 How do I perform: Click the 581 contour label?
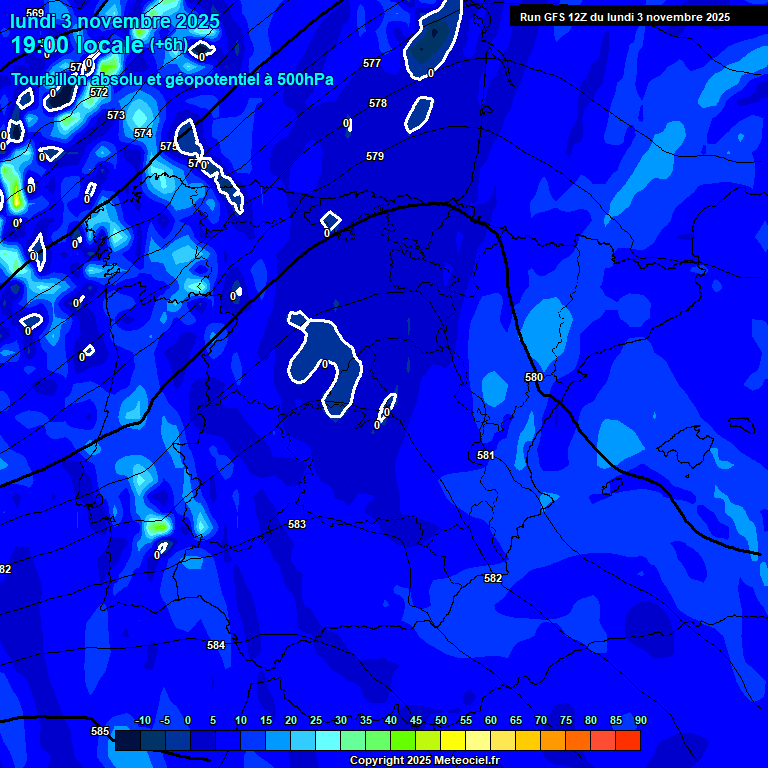coord(486,455)
